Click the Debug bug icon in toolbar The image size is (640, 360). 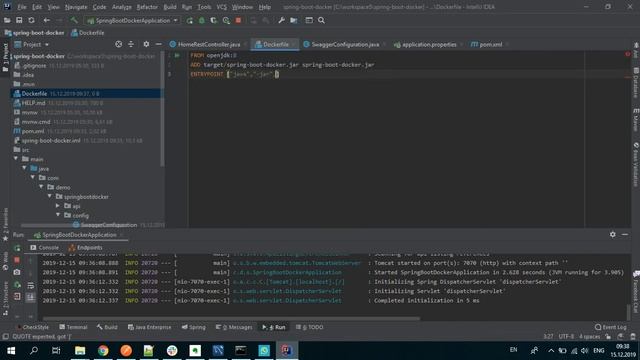[x=202, y=20]
